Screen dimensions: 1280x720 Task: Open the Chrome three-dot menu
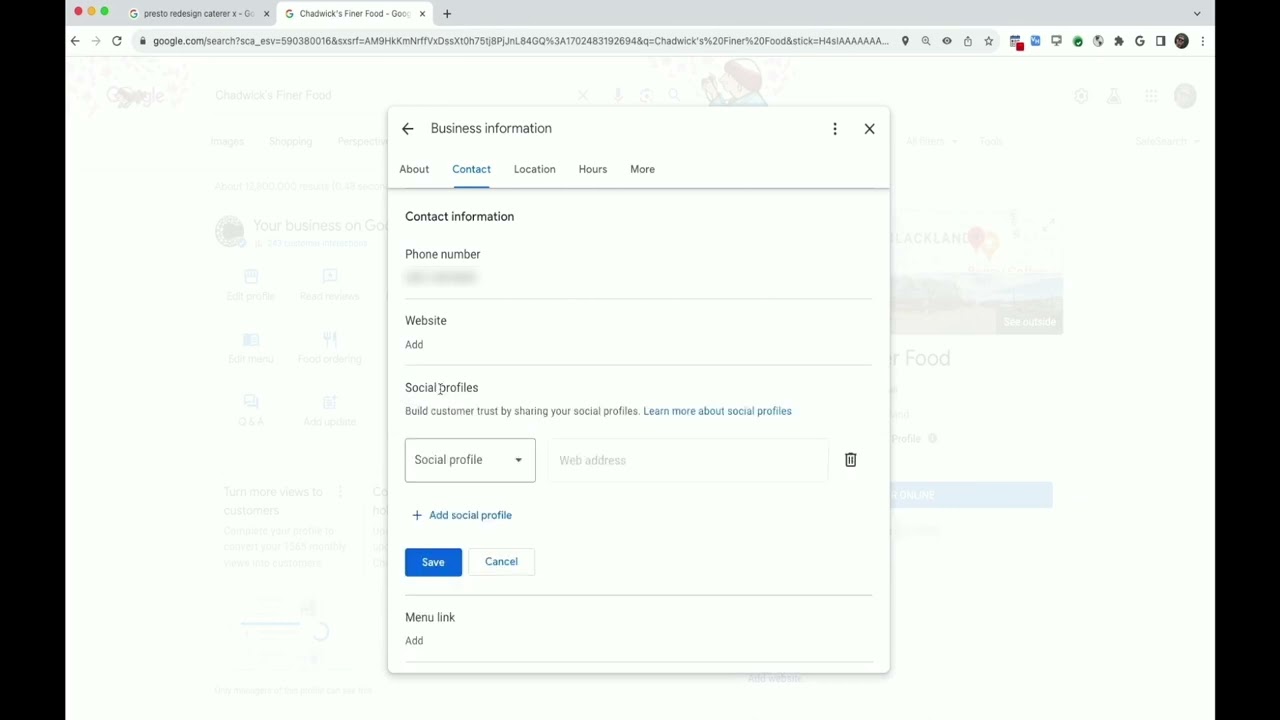tap(1202, 41)
